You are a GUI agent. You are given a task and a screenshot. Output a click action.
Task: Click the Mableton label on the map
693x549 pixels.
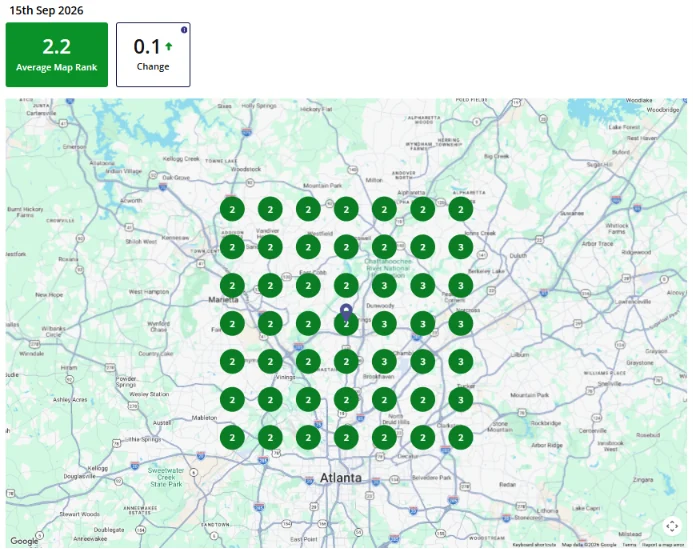tap(204, 418)
